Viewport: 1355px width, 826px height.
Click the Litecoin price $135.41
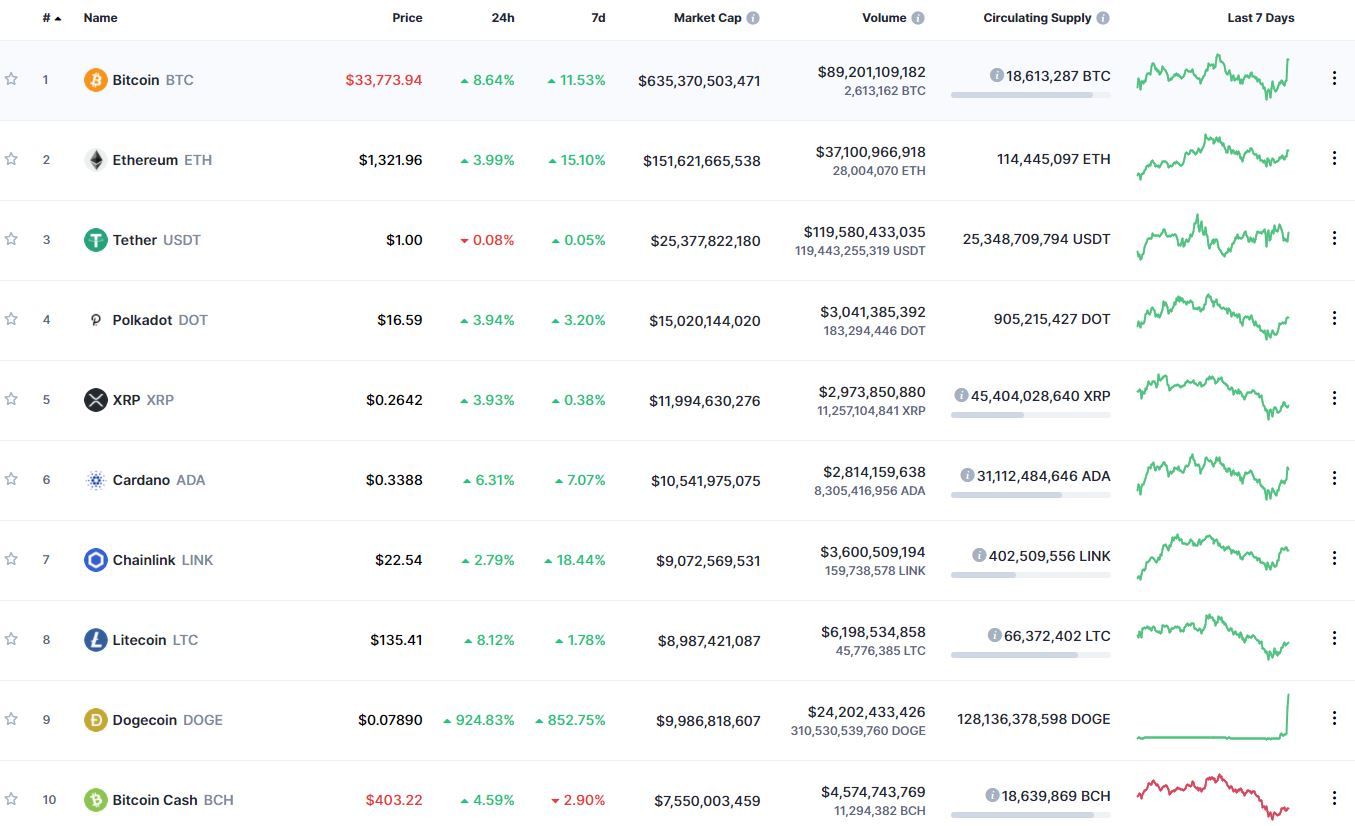coord(396,640)
